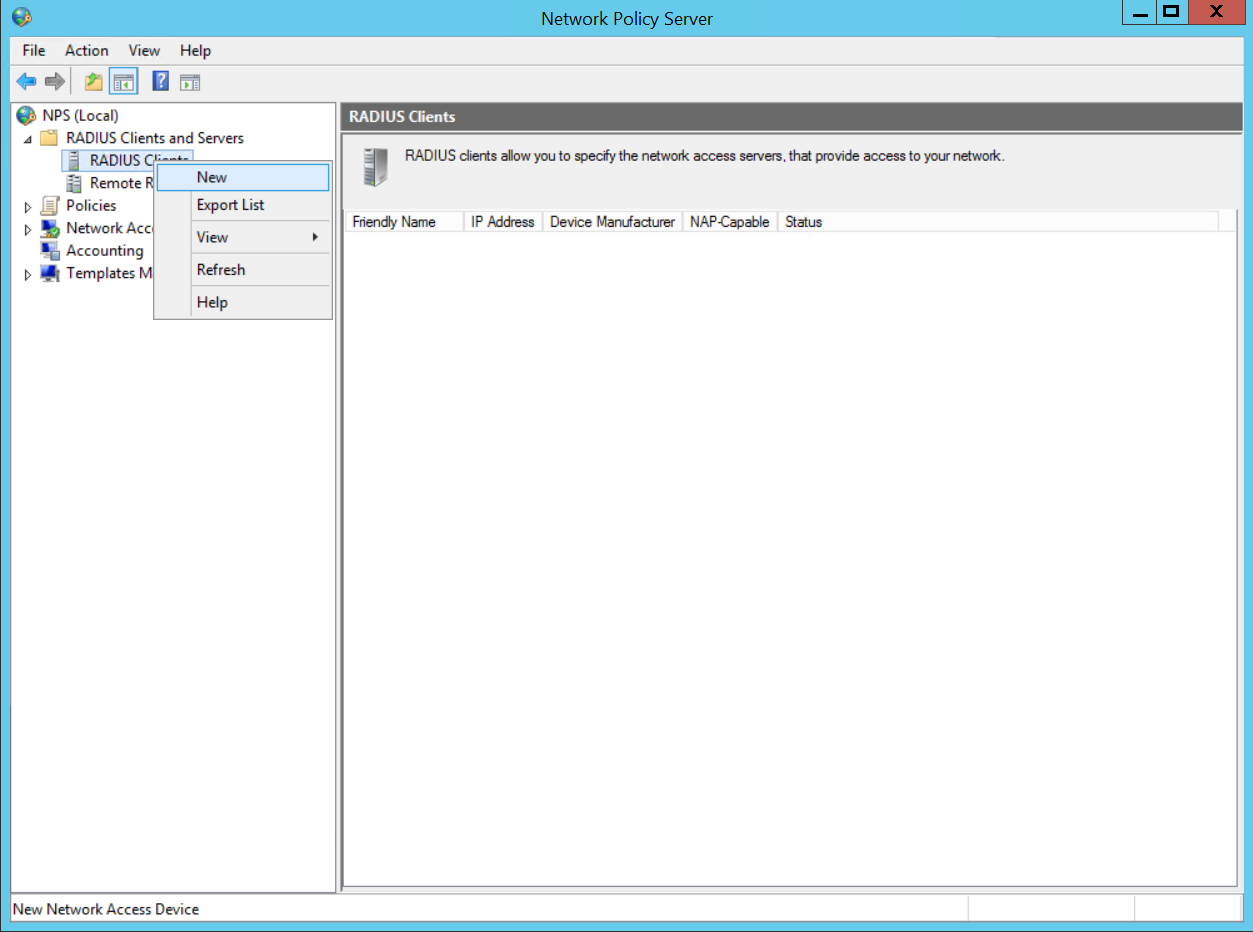Click the Accounting node icon
Screen dimensions: 1253x932
tap(49, 250)
